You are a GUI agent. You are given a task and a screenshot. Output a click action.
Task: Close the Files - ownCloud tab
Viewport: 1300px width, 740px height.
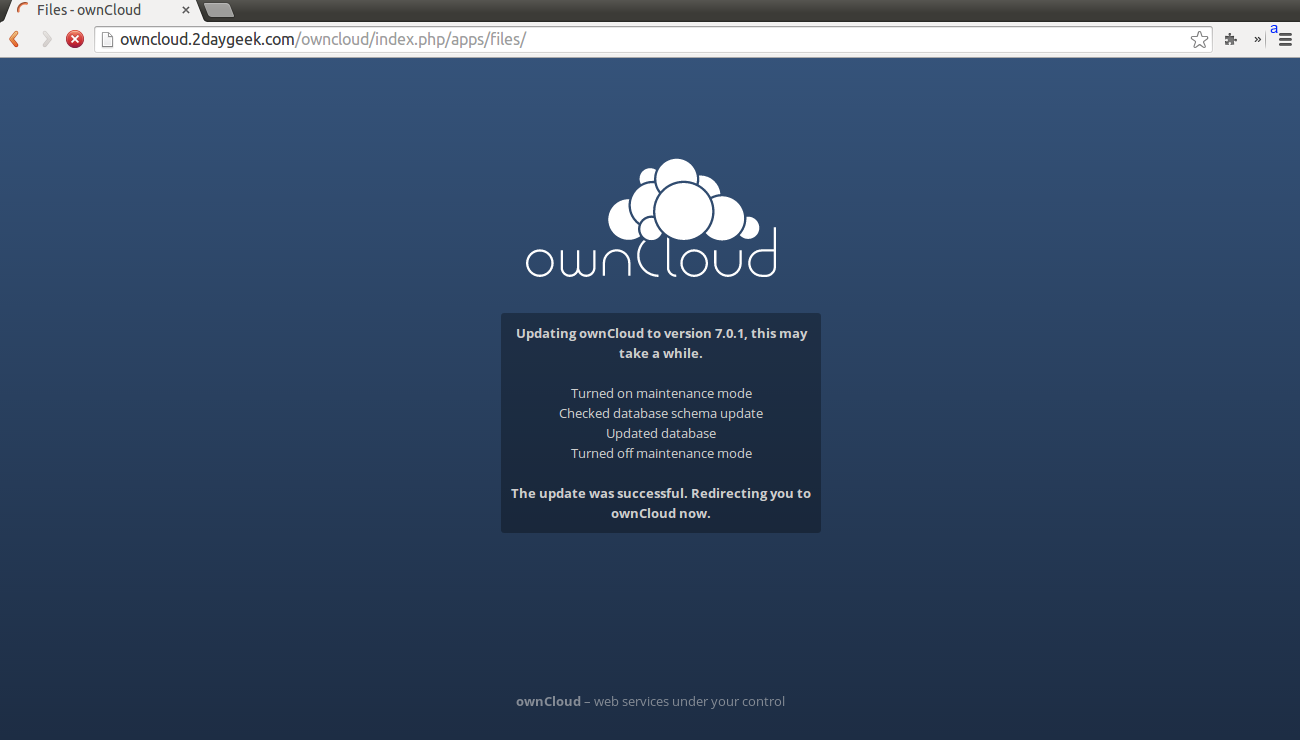tap(186, 10)
